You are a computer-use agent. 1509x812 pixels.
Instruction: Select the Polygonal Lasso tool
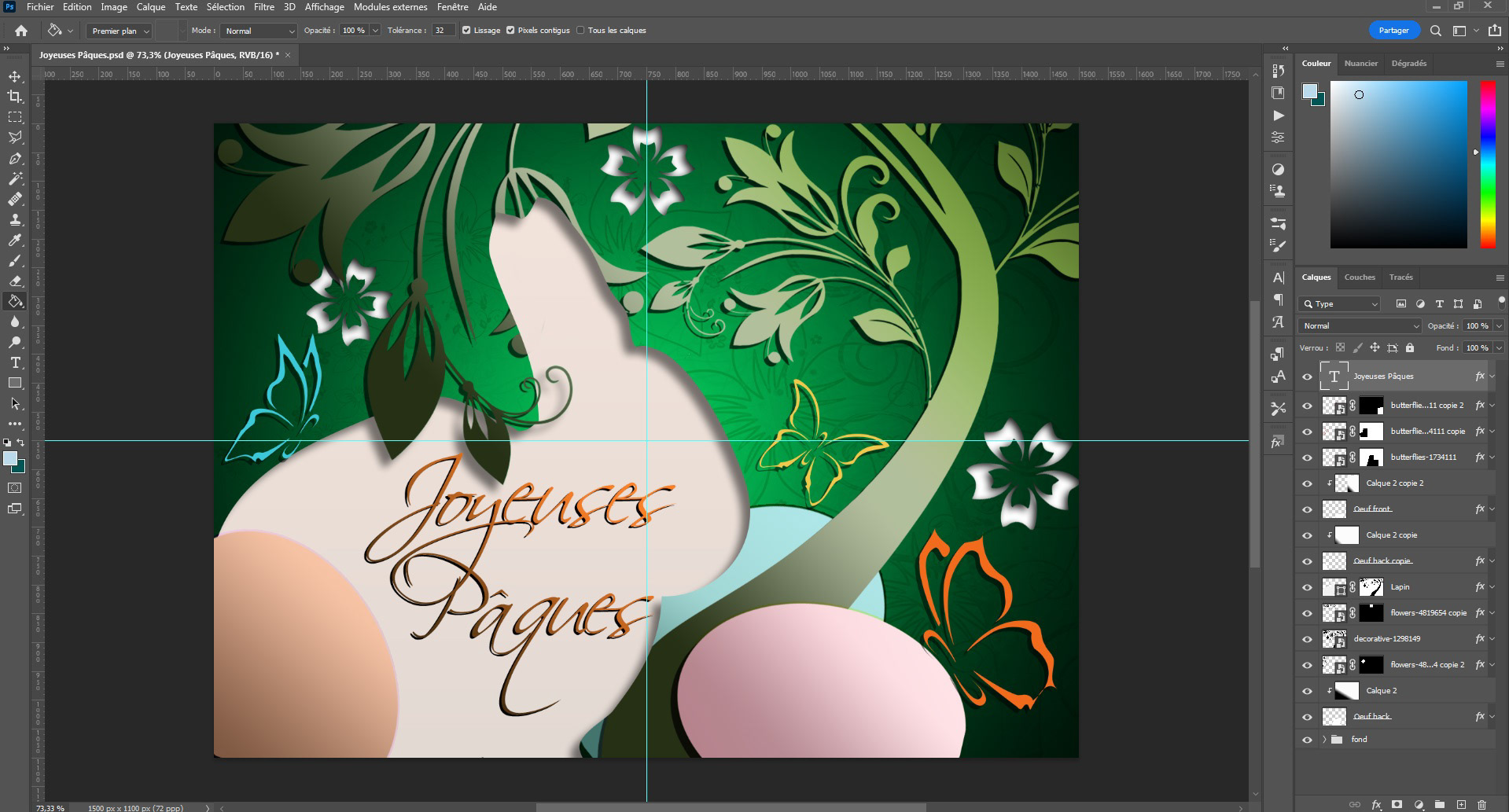pos(15,138)
